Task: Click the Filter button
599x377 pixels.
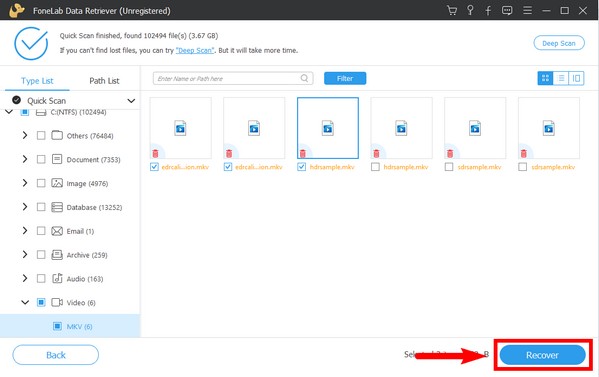Action: pyautogui.click(x=345, y=78)
